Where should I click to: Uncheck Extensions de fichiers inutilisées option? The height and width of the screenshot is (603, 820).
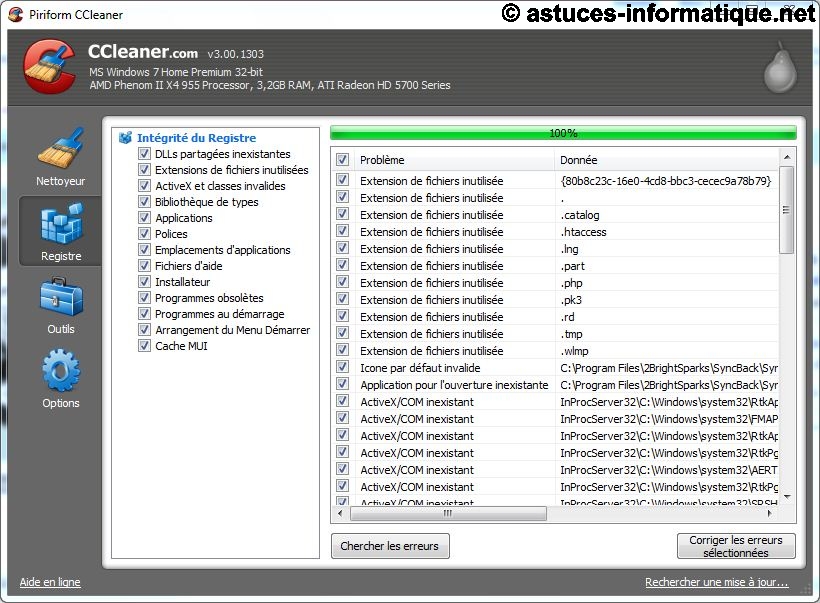point(144,169)
